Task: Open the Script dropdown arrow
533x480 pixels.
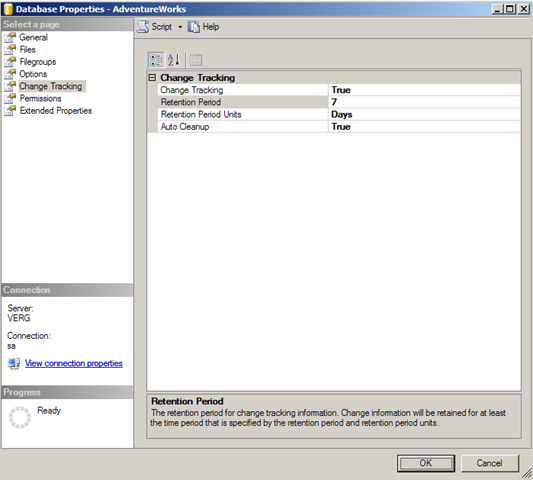Action: 180,27
